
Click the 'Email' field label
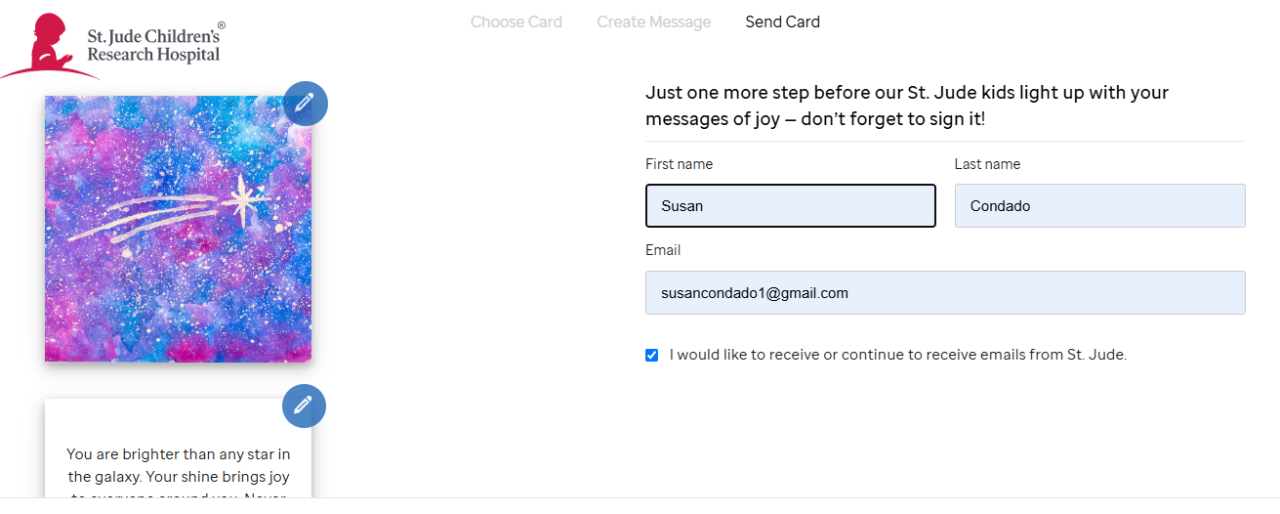pos(663,250)
